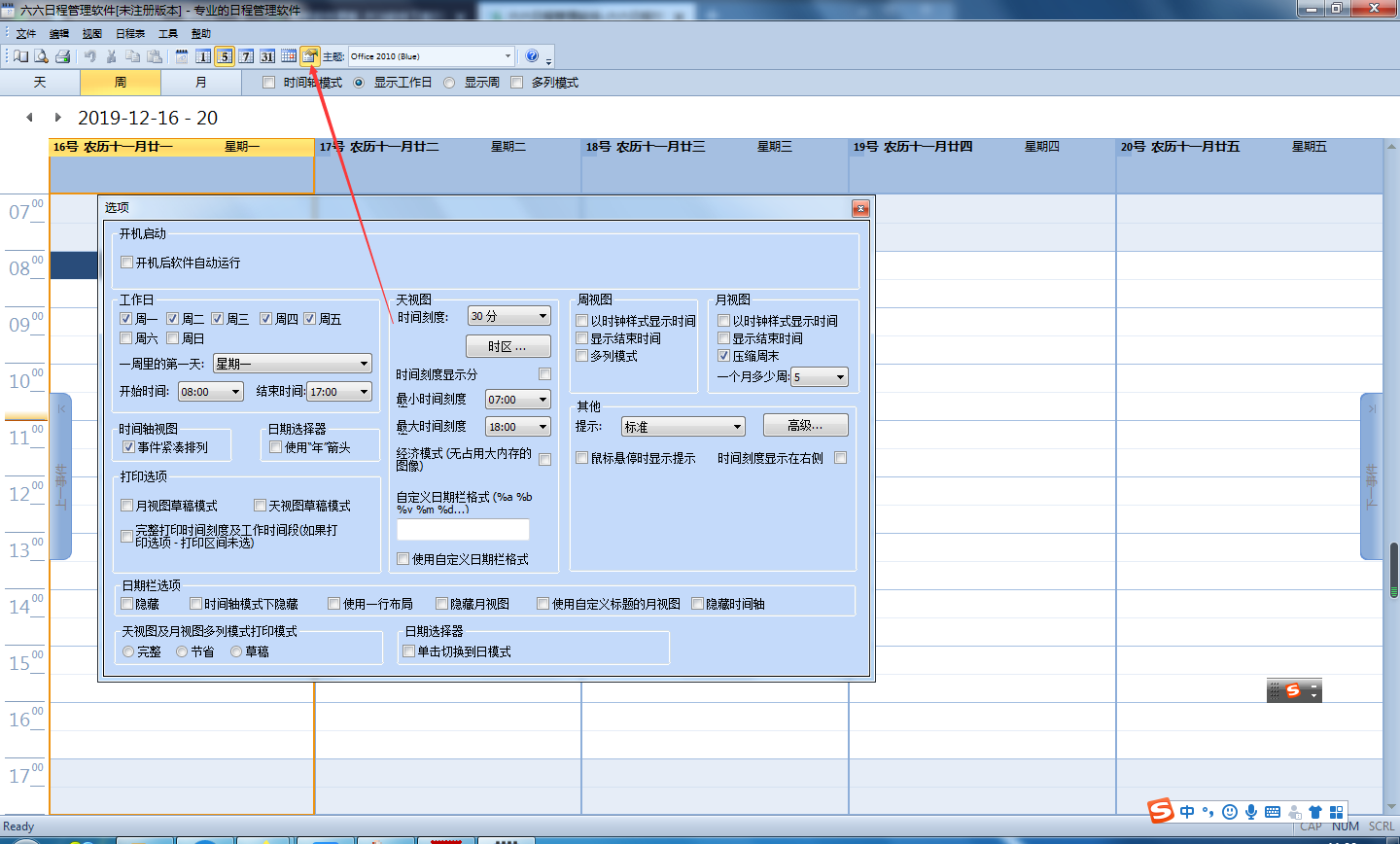Viewport: 1400px width, 844px height.
Task: Click the open schedule book toolbar icon
Action: pos(20,56)
